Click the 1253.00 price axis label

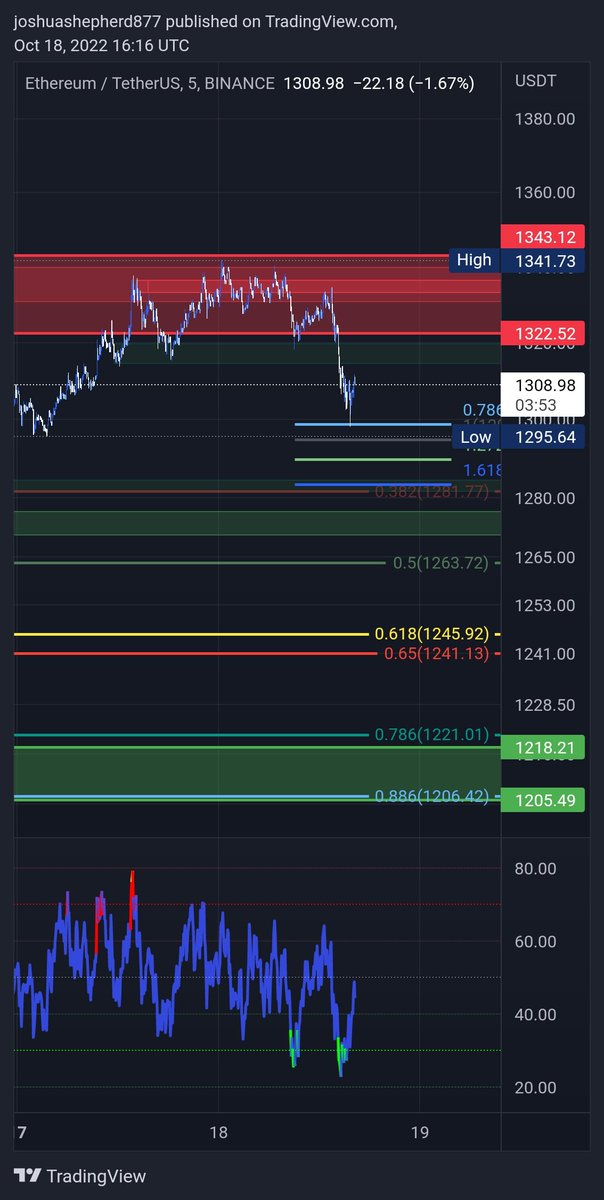pyautogui.click(x=544, y=605)
